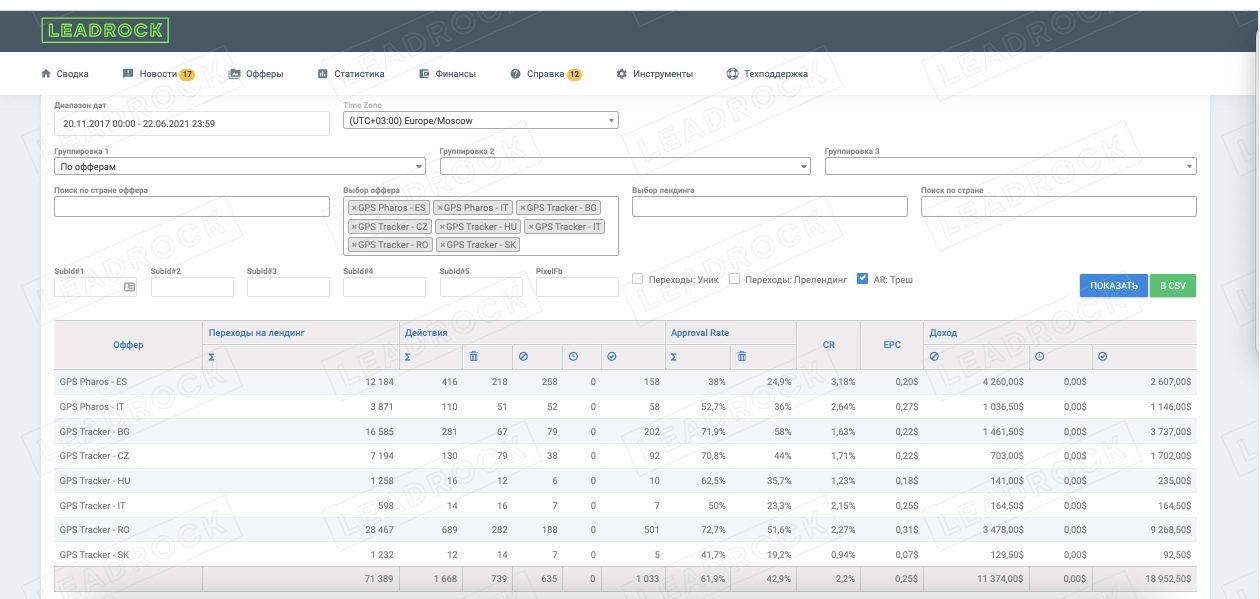Viewport: 1260px width, 599px height.
Task: Click the ПОКАЗАТЬ button
Action: click(x=1114, y=286)
